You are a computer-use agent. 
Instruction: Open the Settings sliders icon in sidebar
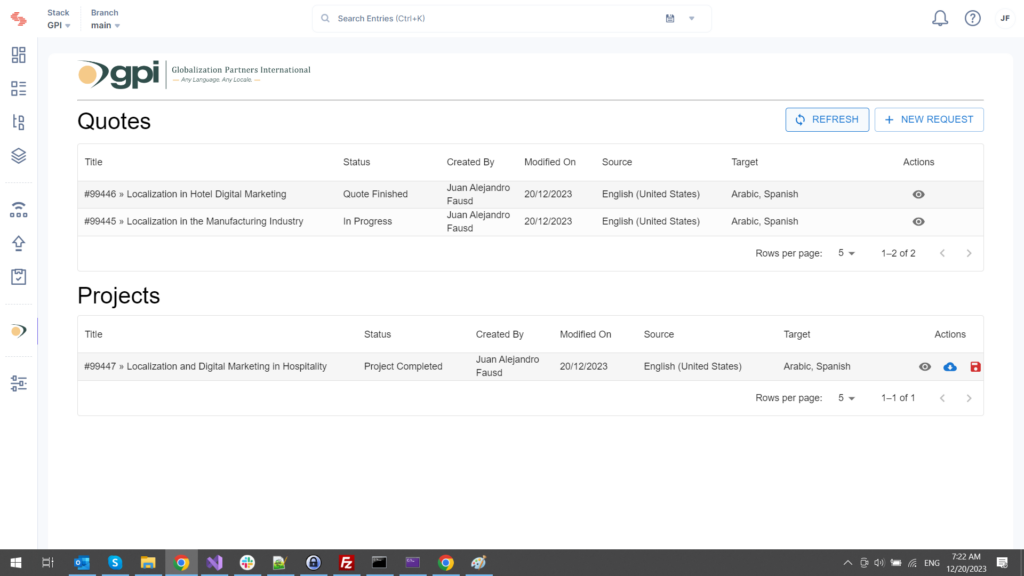(x=18, y=383)
